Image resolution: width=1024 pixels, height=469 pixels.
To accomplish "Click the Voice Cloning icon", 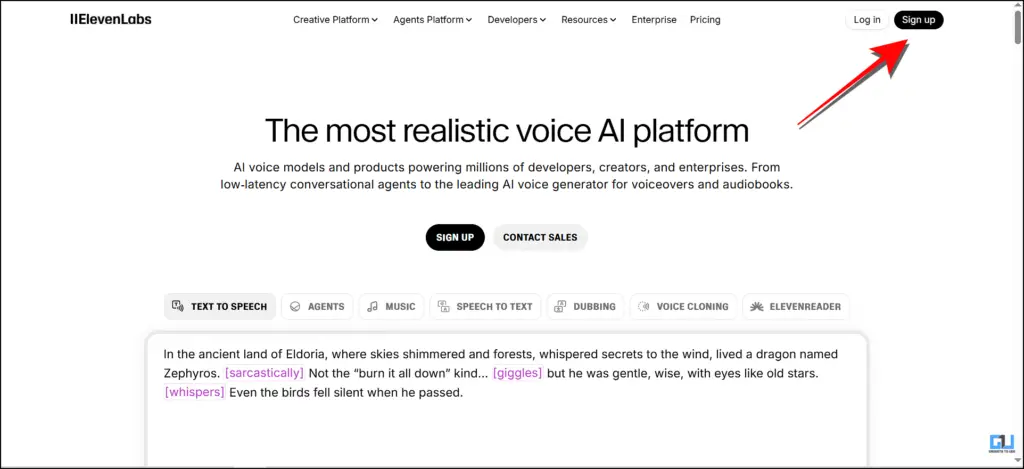I will pos(644,306).
